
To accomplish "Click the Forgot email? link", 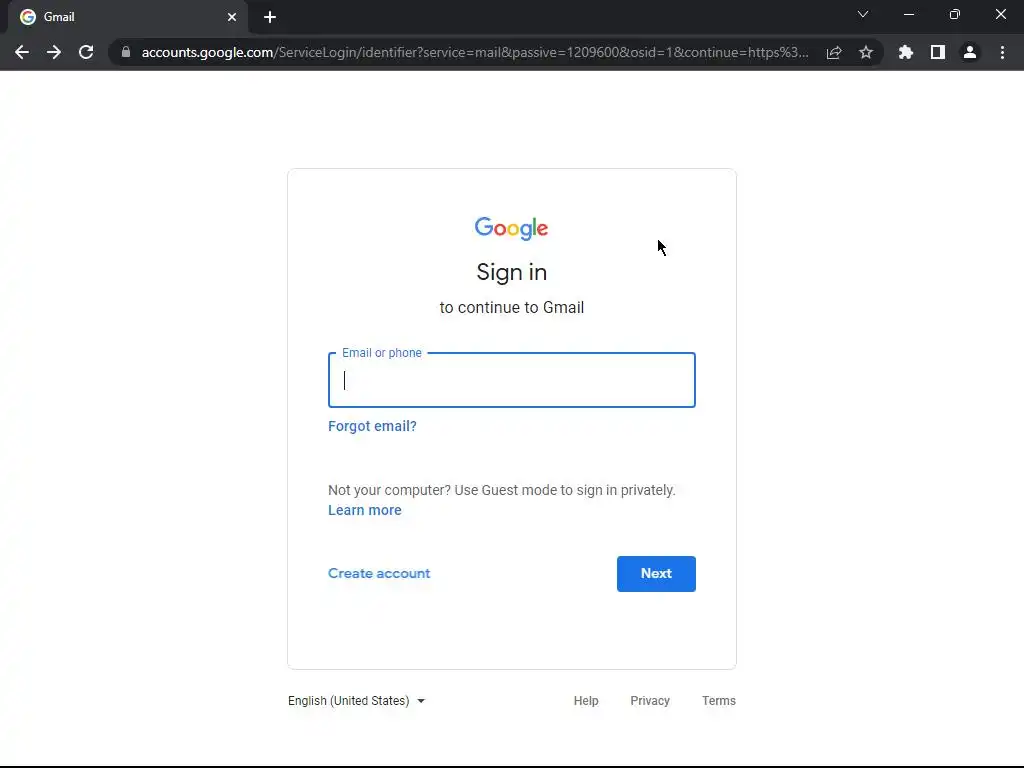I will coord(372,426).
